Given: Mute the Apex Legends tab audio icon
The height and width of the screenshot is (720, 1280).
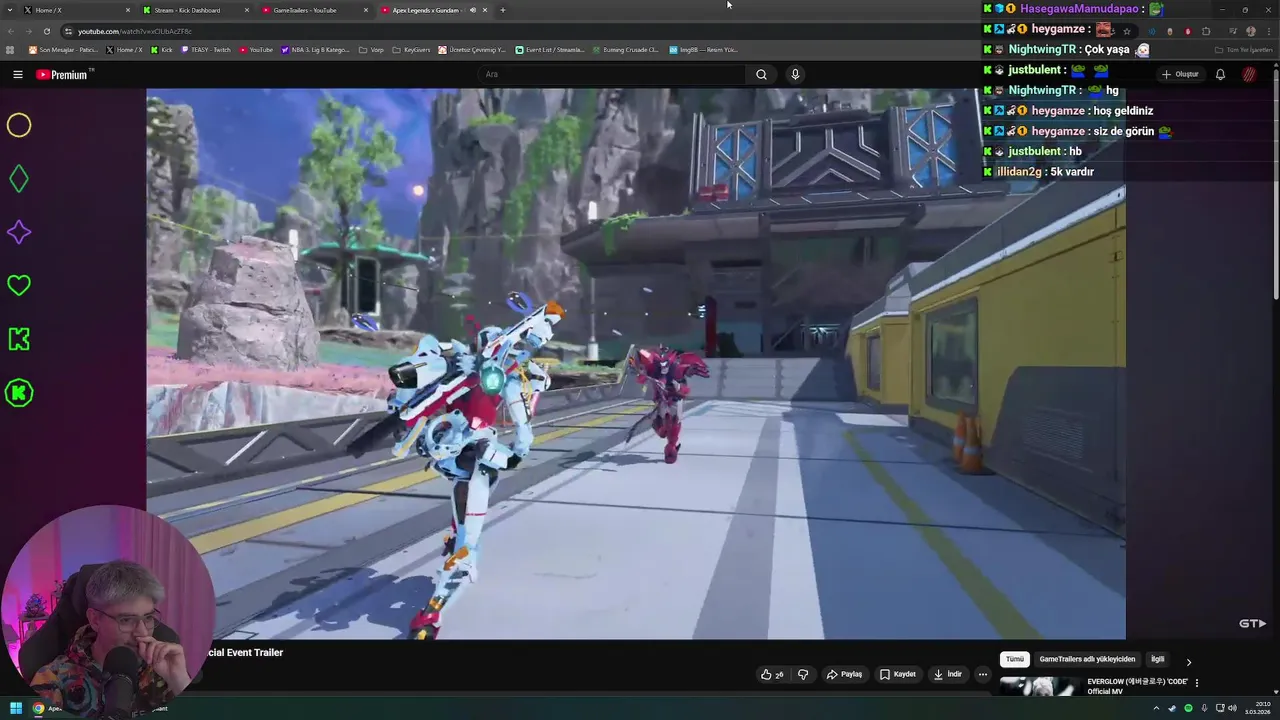Looking at the screenshot, I should pyautogui.click(x=473, y=10).
